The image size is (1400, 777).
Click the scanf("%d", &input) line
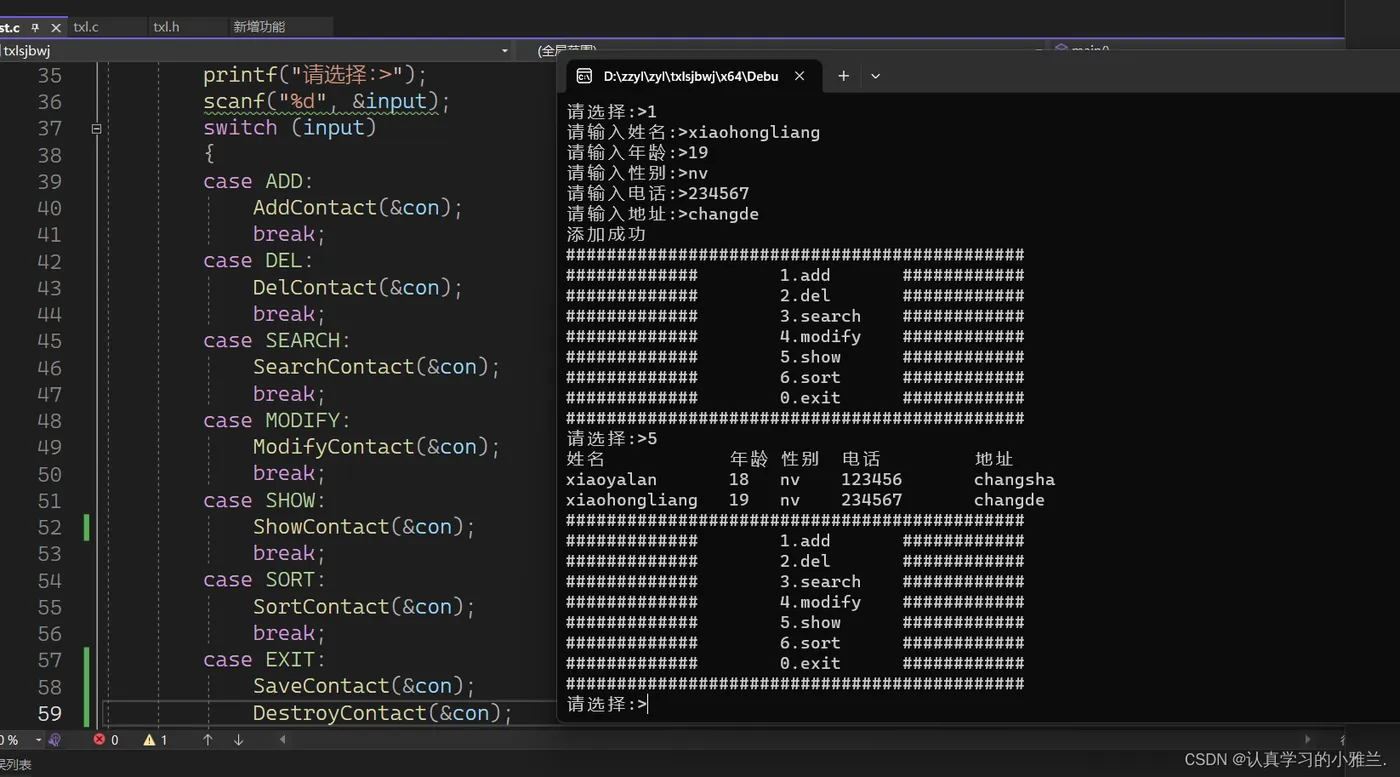coord(327,102)
